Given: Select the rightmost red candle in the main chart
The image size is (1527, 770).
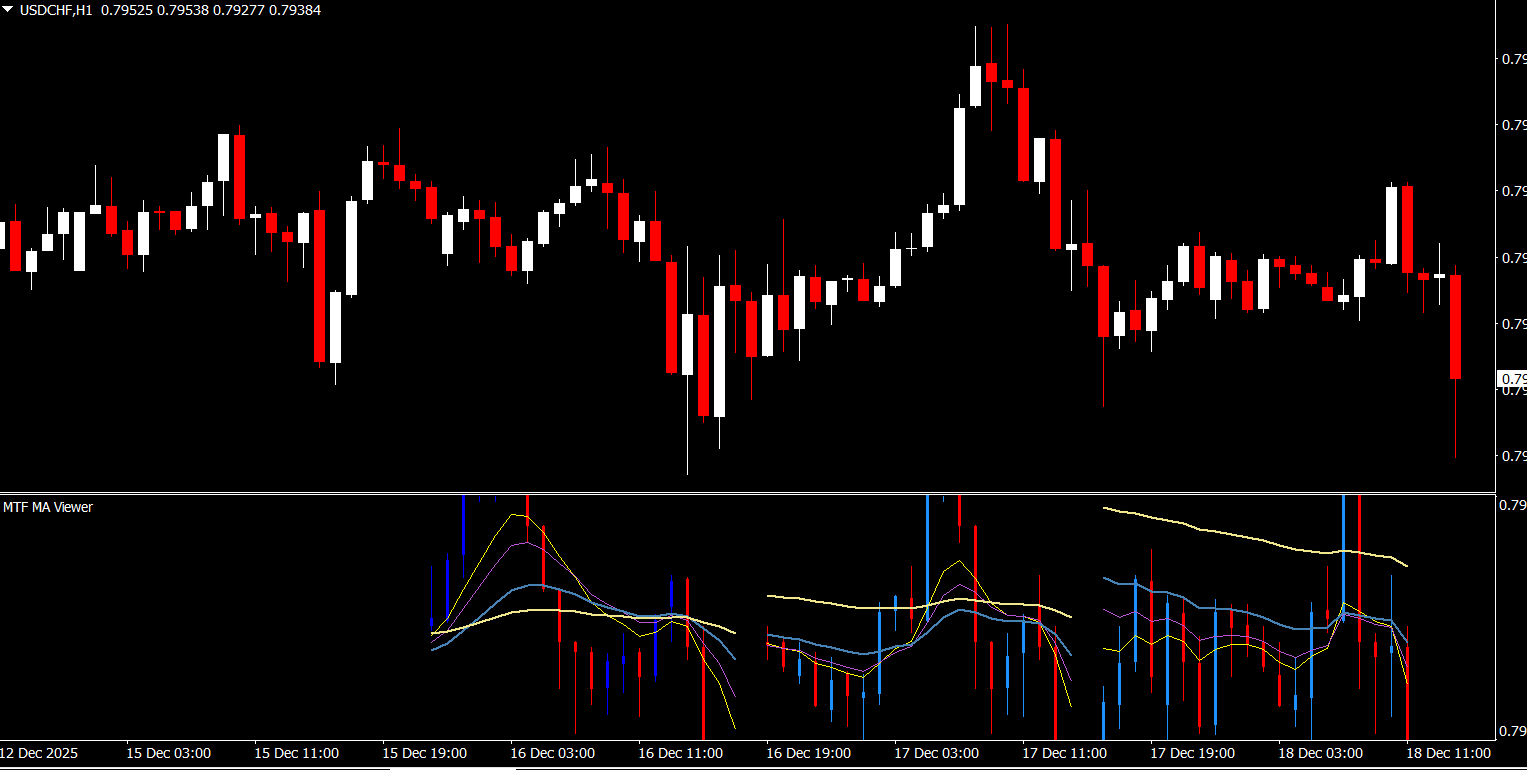Looking at the screenshot, I should coord(1455,327).
